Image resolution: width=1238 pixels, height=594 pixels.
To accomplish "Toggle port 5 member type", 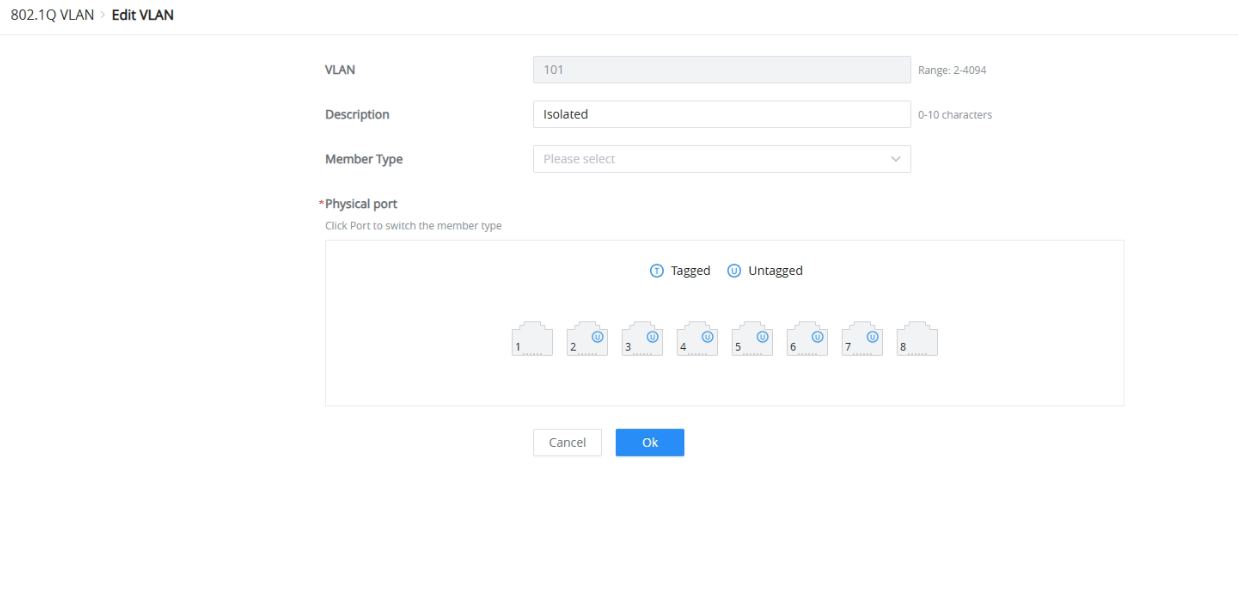I will pyautogui.click(x=752, y=339).
